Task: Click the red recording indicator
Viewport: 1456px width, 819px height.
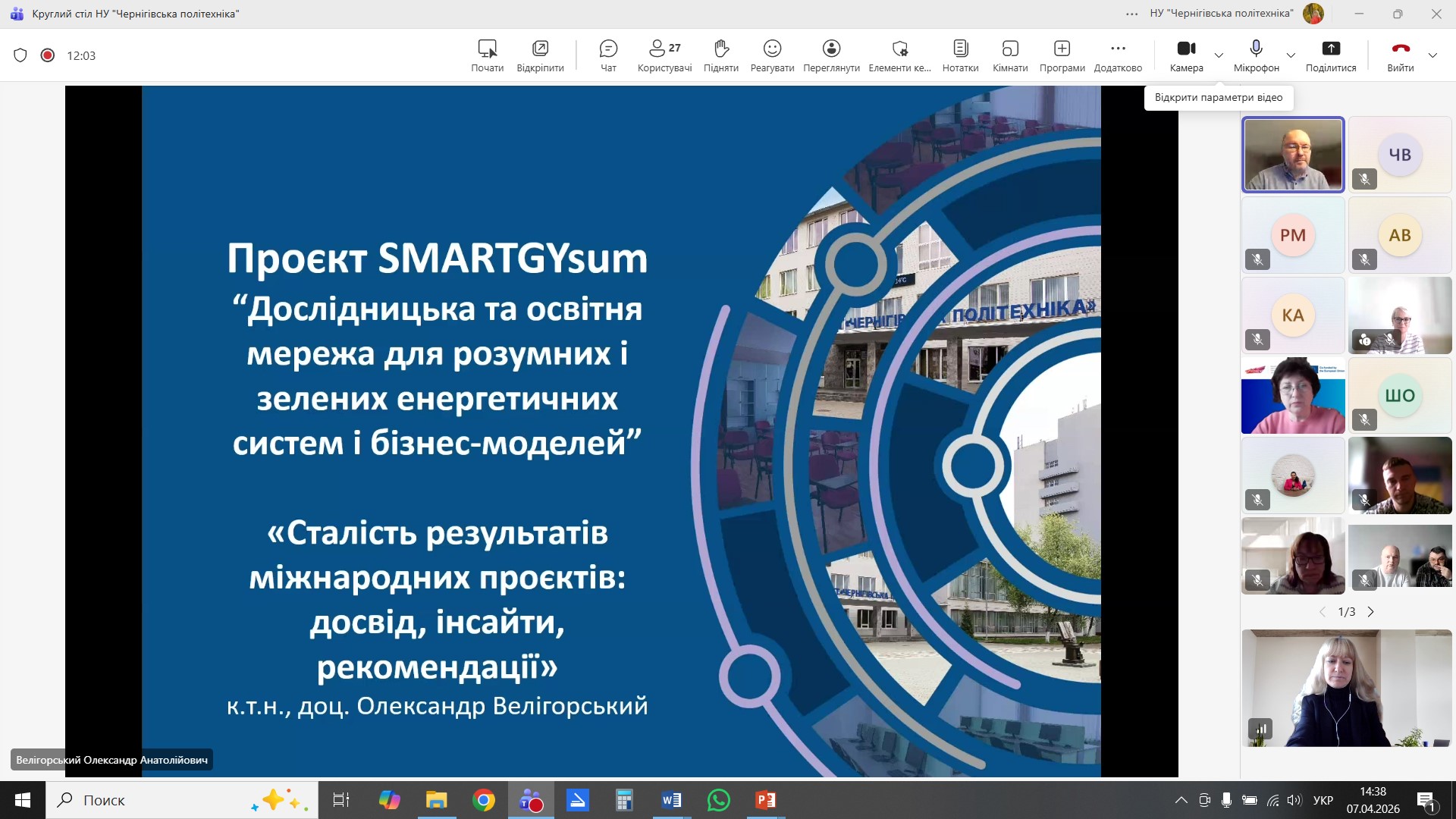Action: [x=48, y=55]
